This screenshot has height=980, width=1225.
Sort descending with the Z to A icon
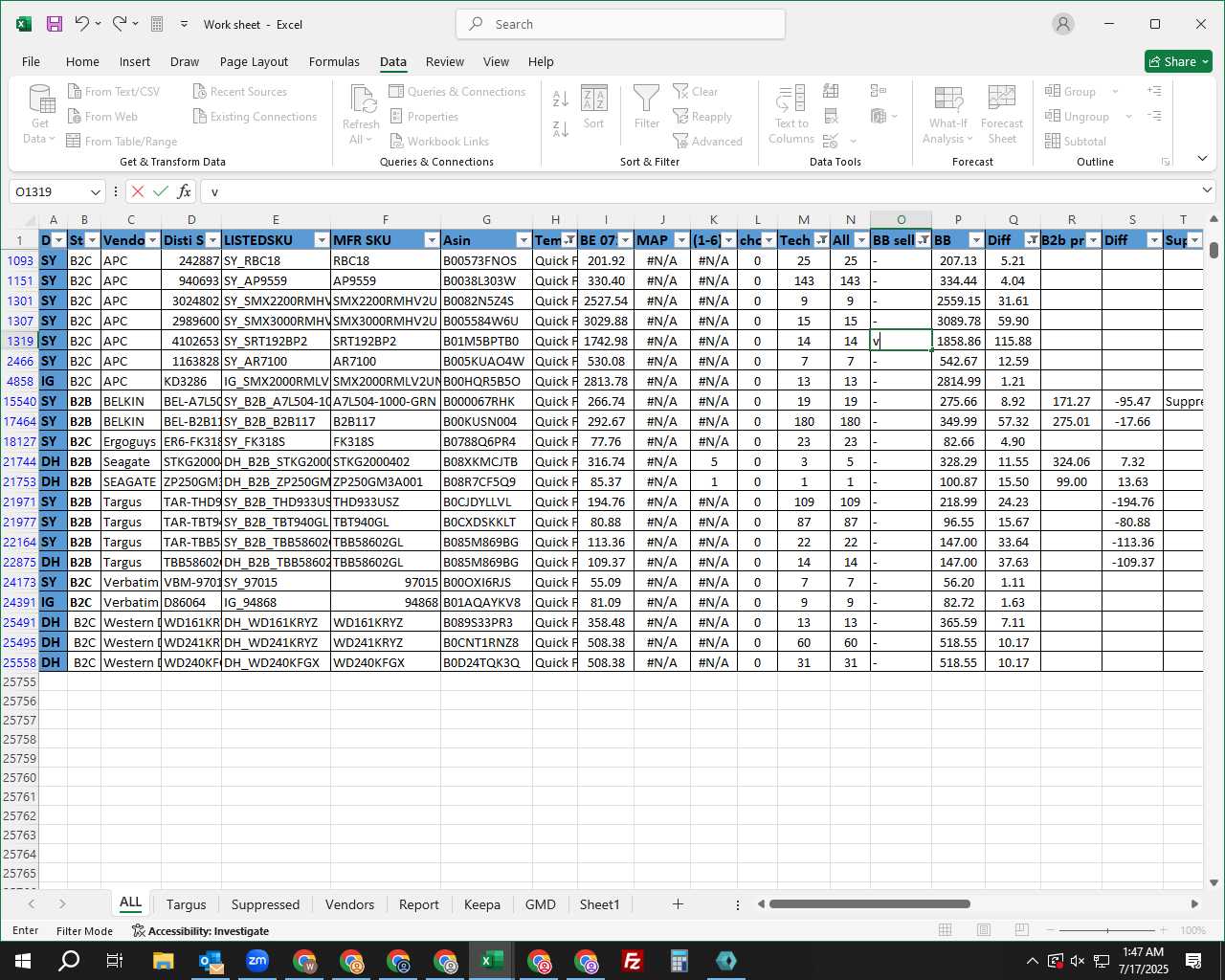[x=561, y=128]
